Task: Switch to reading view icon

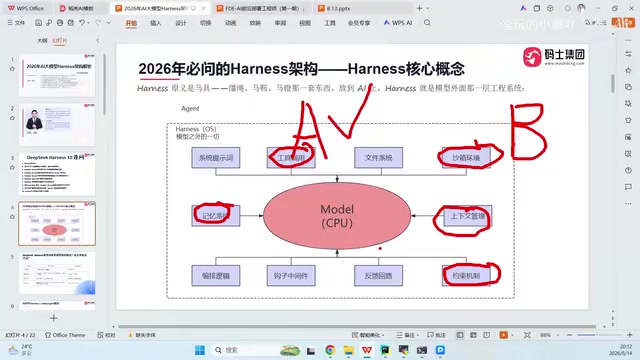Action: (x=487, y=335)
